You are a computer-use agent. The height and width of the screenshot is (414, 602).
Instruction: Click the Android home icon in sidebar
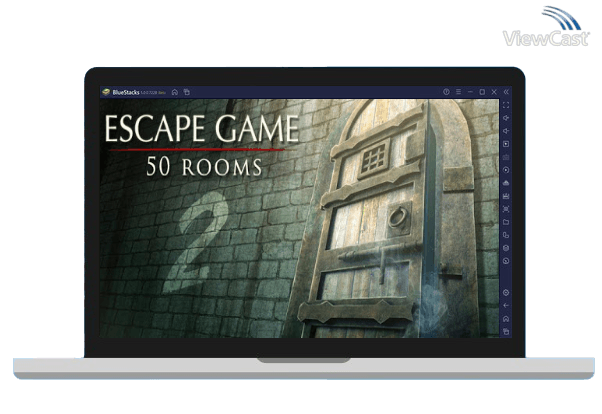(x=506, y=319)
